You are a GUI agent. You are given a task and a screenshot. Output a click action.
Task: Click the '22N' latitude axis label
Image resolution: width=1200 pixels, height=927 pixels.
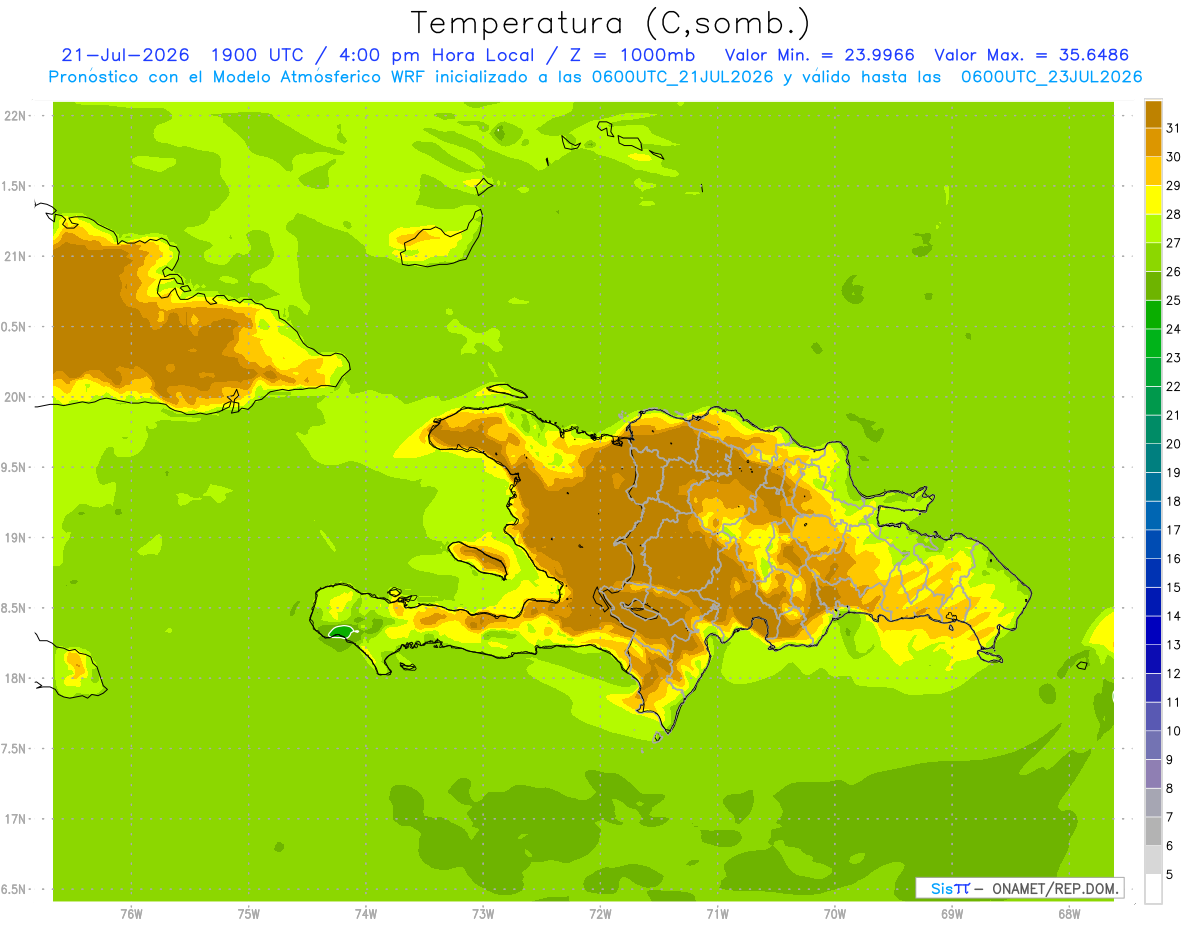(x=15, y=116)
